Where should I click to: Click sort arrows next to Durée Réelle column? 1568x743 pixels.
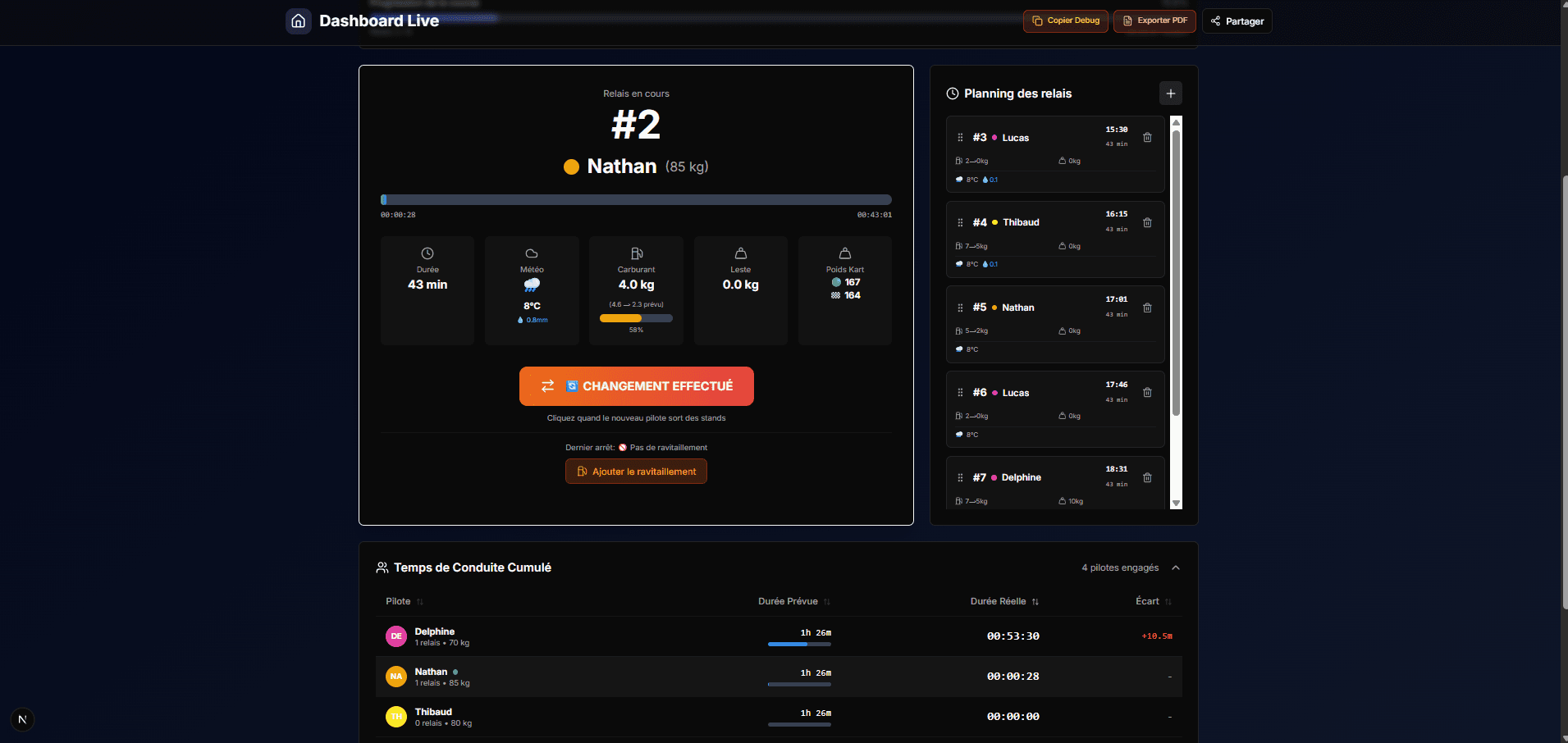1035,601
